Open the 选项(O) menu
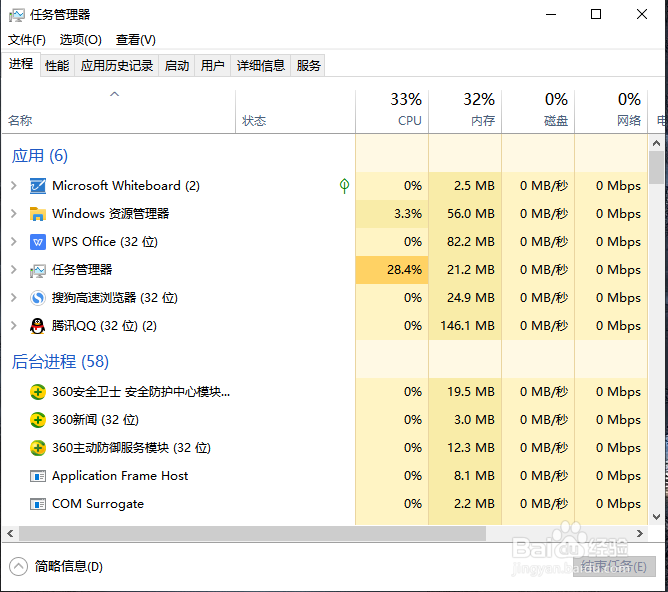 pos(81,40)
